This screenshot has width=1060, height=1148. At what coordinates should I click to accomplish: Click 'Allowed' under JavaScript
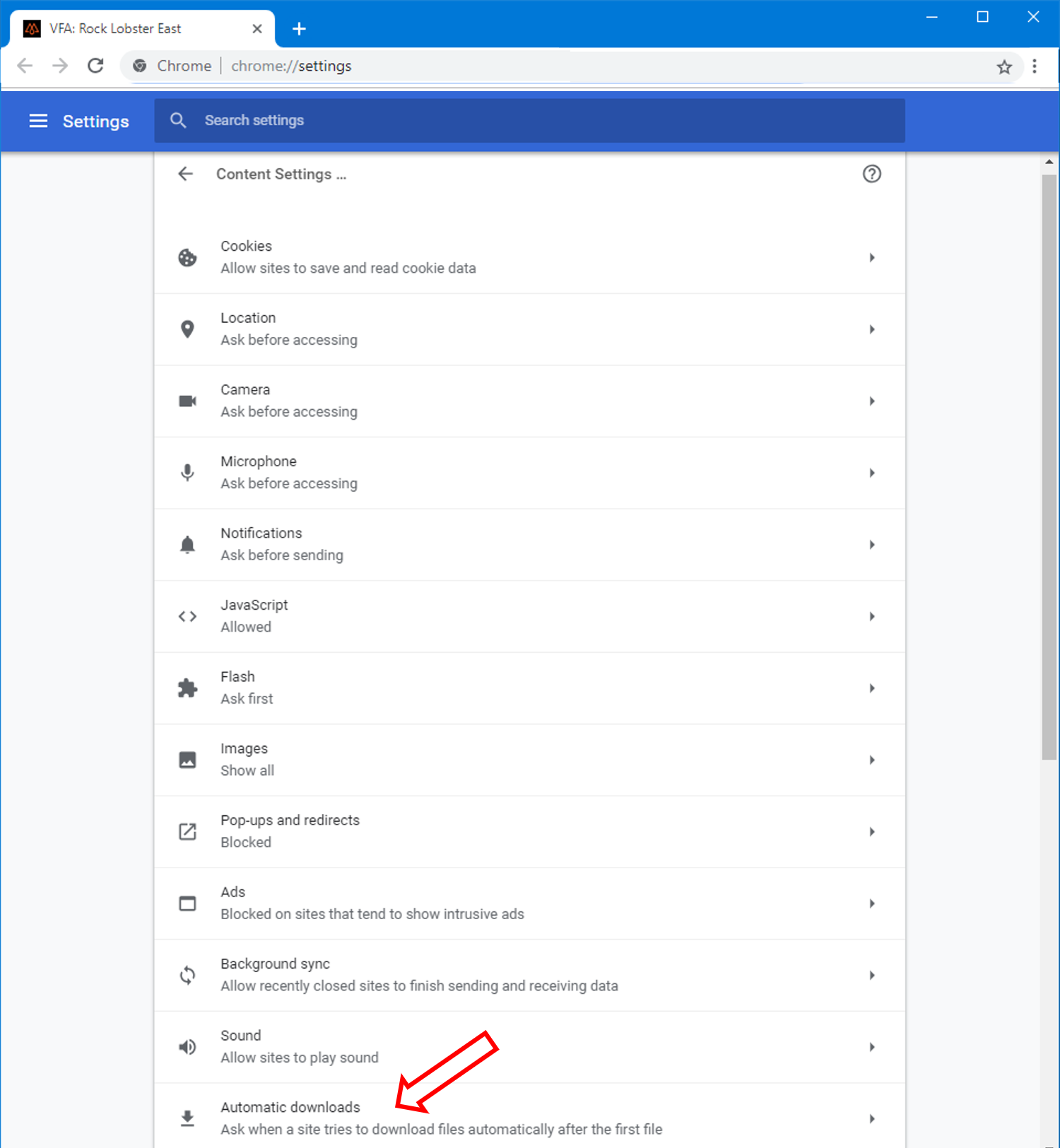pos(246,627)
